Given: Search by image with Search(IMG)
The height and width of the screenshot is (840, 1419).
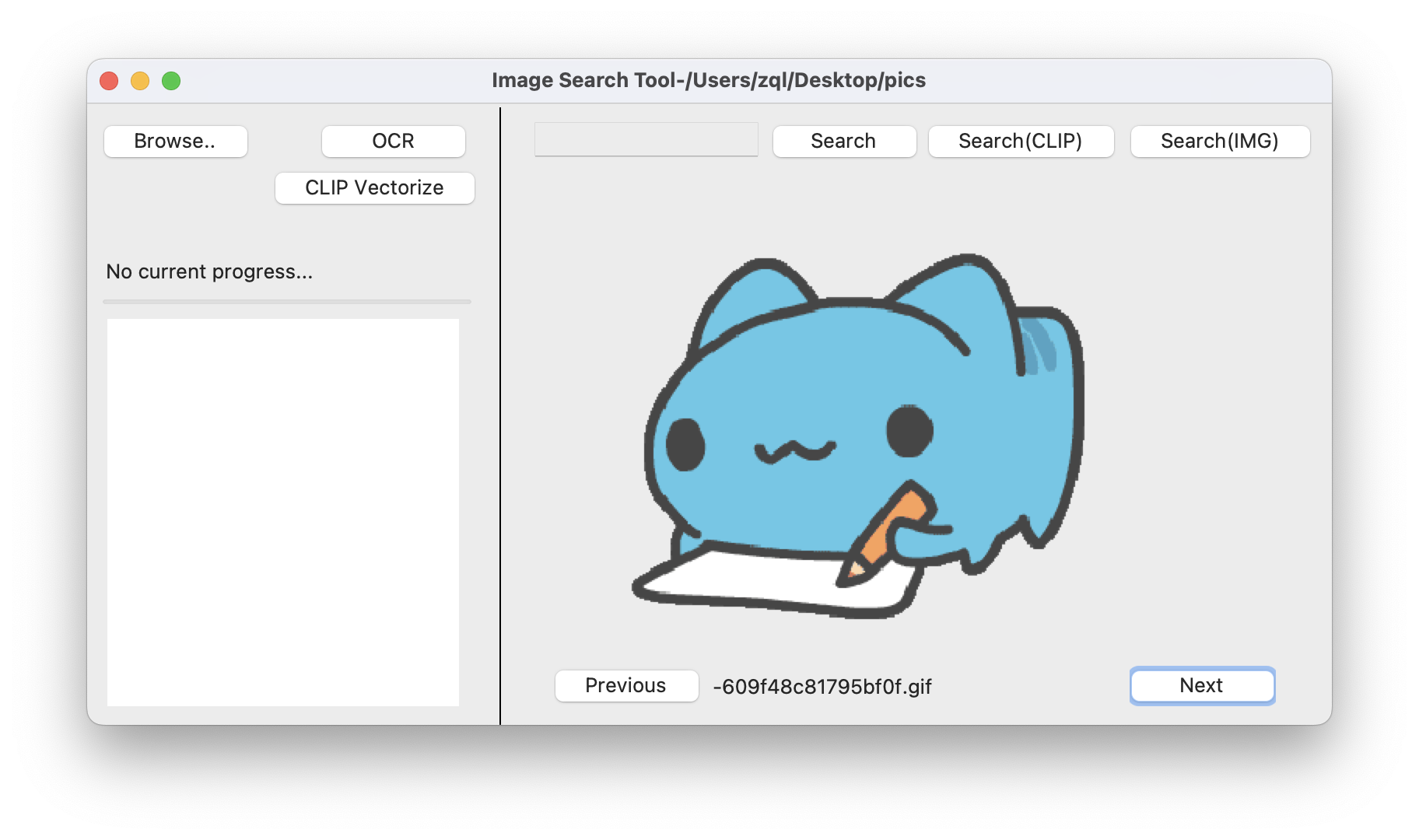Looking at the screenshot, I should point(1220,141).
